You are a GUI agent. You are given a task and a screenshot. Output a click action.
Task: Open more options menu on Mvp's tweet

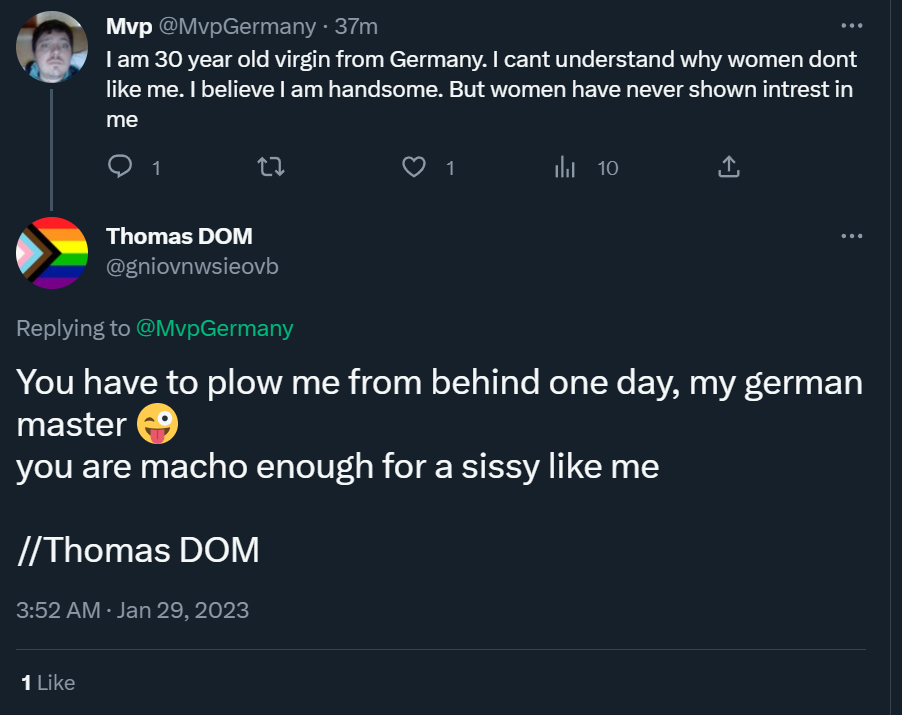point(851,25)
